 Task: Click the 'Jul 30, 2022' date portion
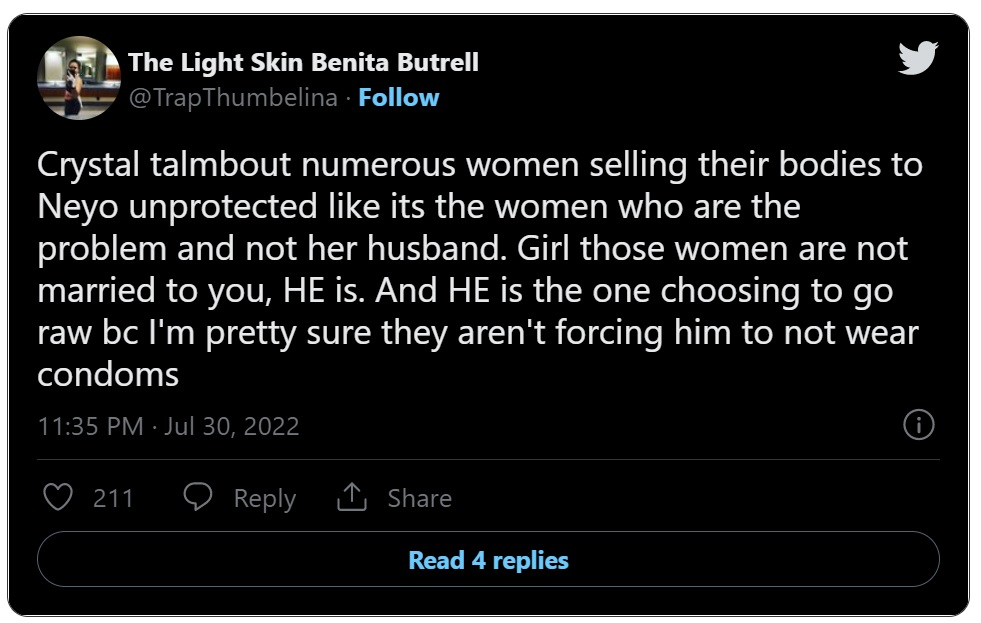(x=231, y=426)
